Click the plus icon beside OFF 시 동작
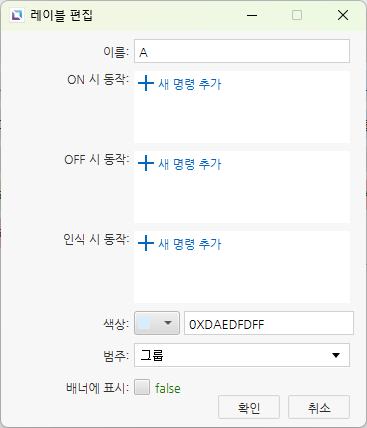Image resolution: width=367 pixels, height=428 pixels. (x=146, y=163)
